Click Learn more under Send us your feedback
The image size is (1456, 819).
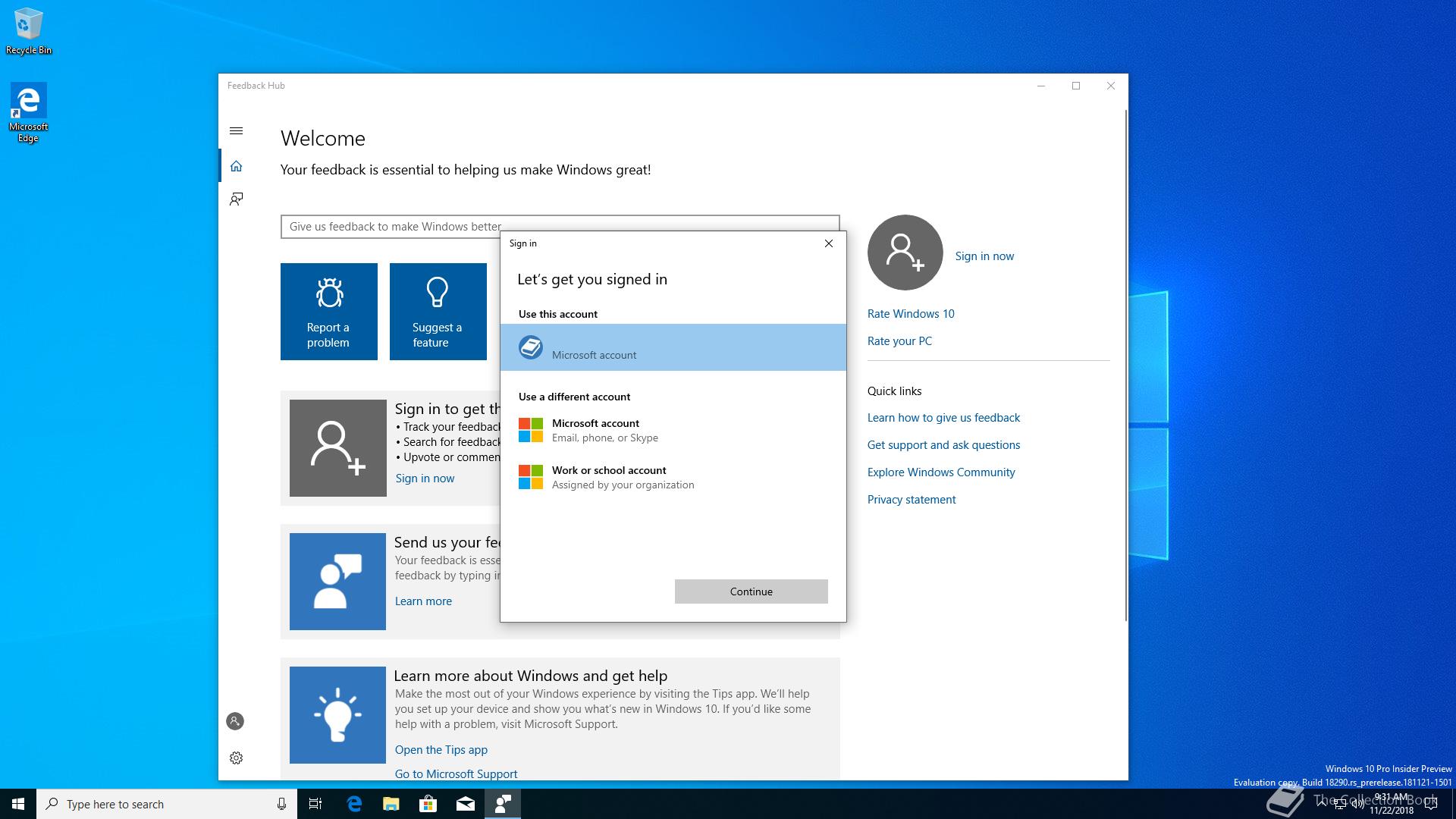(423, 601)
